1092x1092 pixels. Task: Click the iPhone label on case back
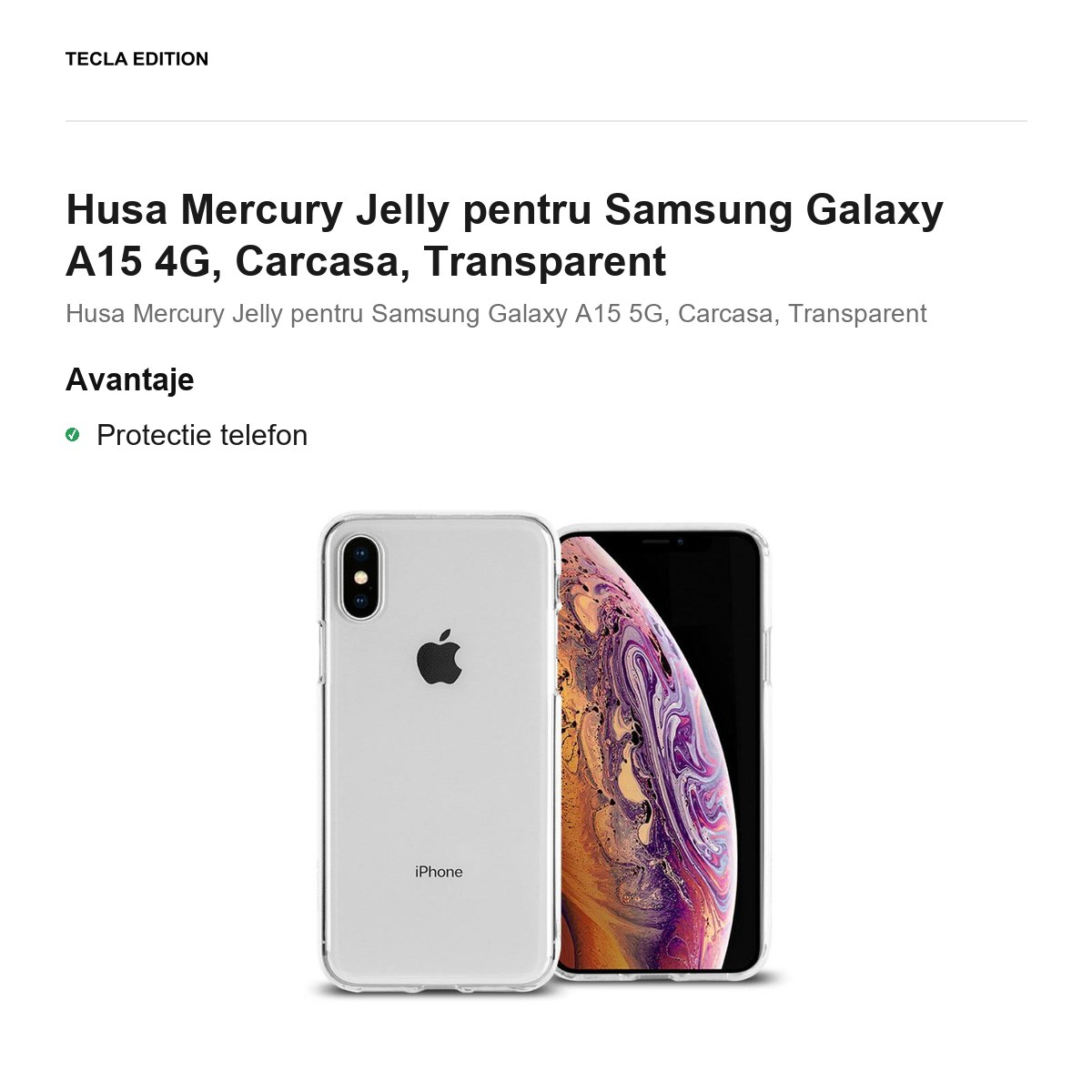tap(439, 872)
